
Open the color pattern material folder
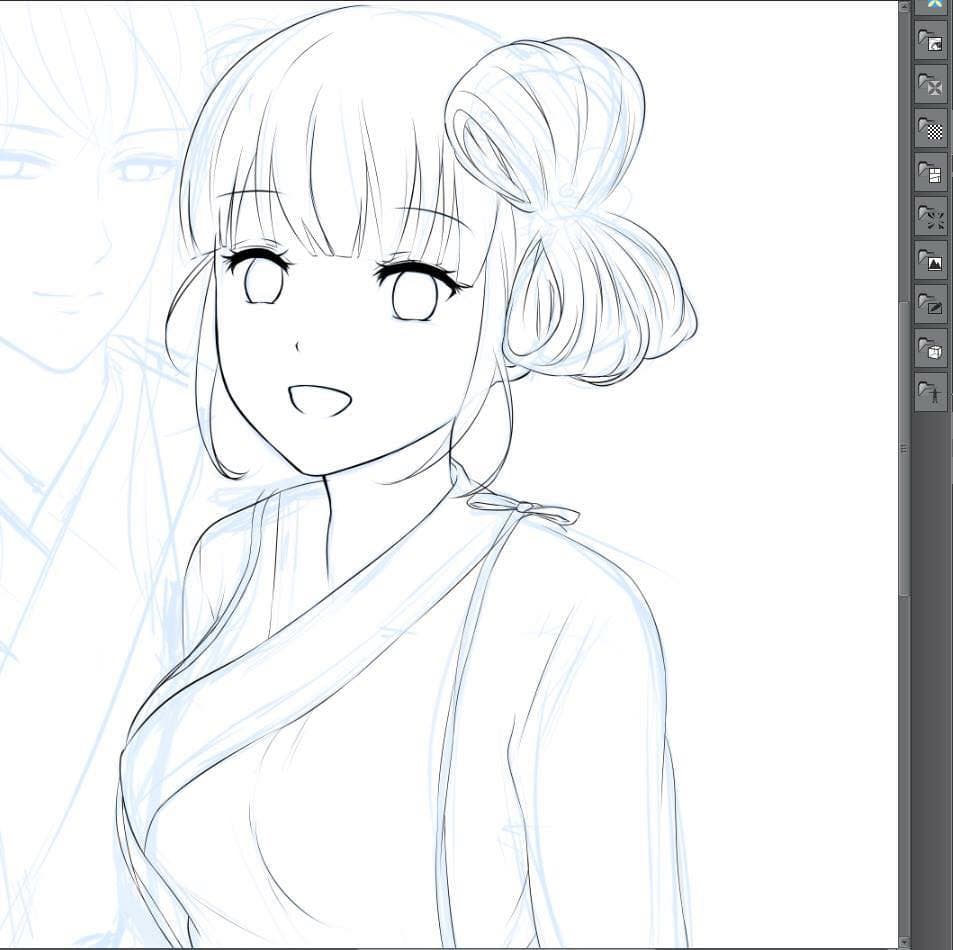pos(931,42)
